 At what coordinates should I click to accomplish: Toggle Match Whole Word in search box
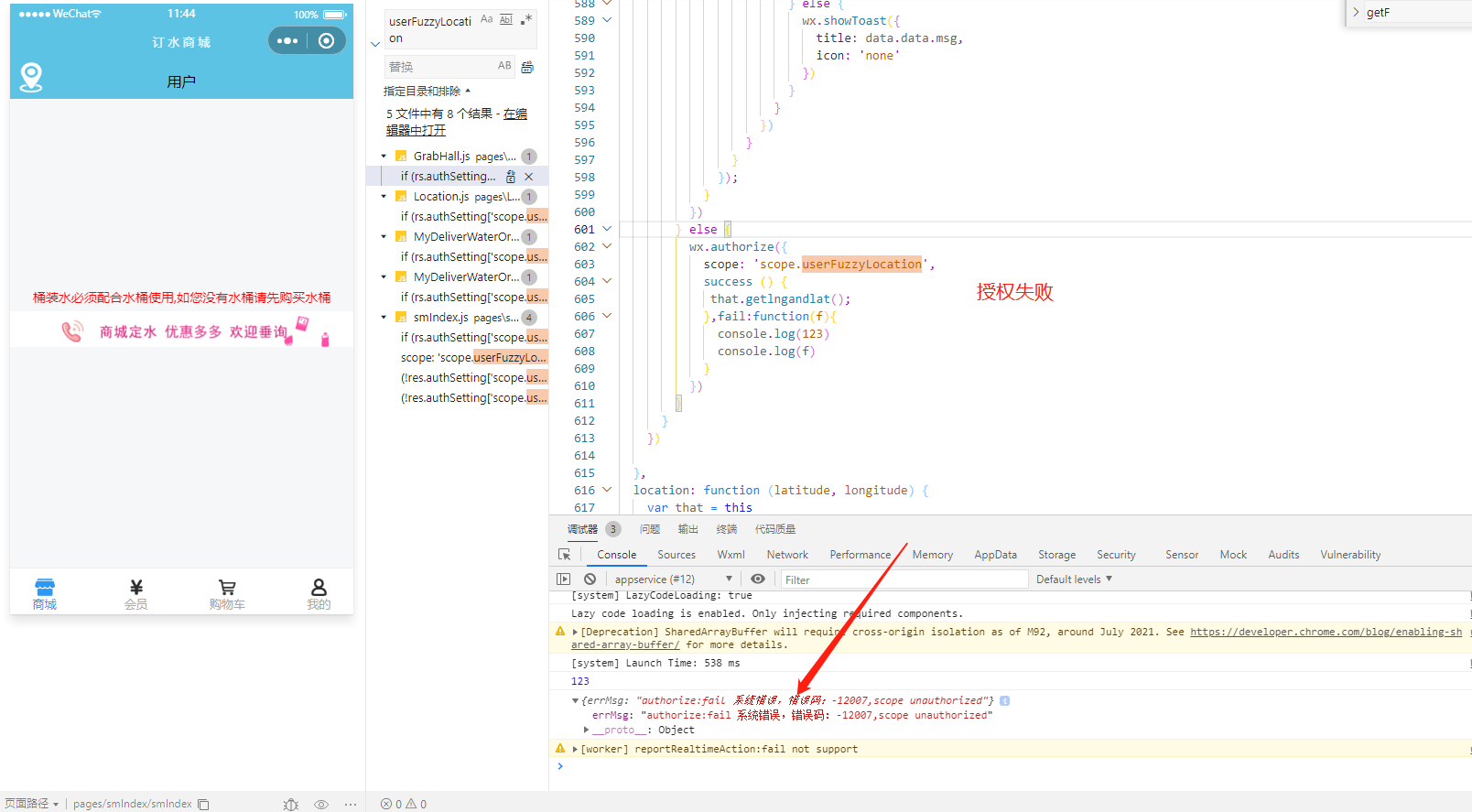click(x=506, y=19)
